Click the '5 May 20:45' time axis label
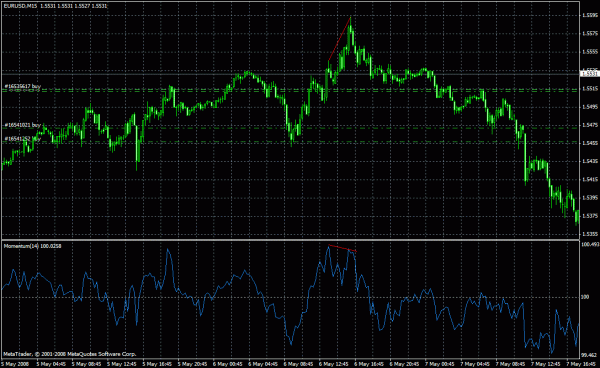Screen dimensions: 600x368 pos(193,364)
